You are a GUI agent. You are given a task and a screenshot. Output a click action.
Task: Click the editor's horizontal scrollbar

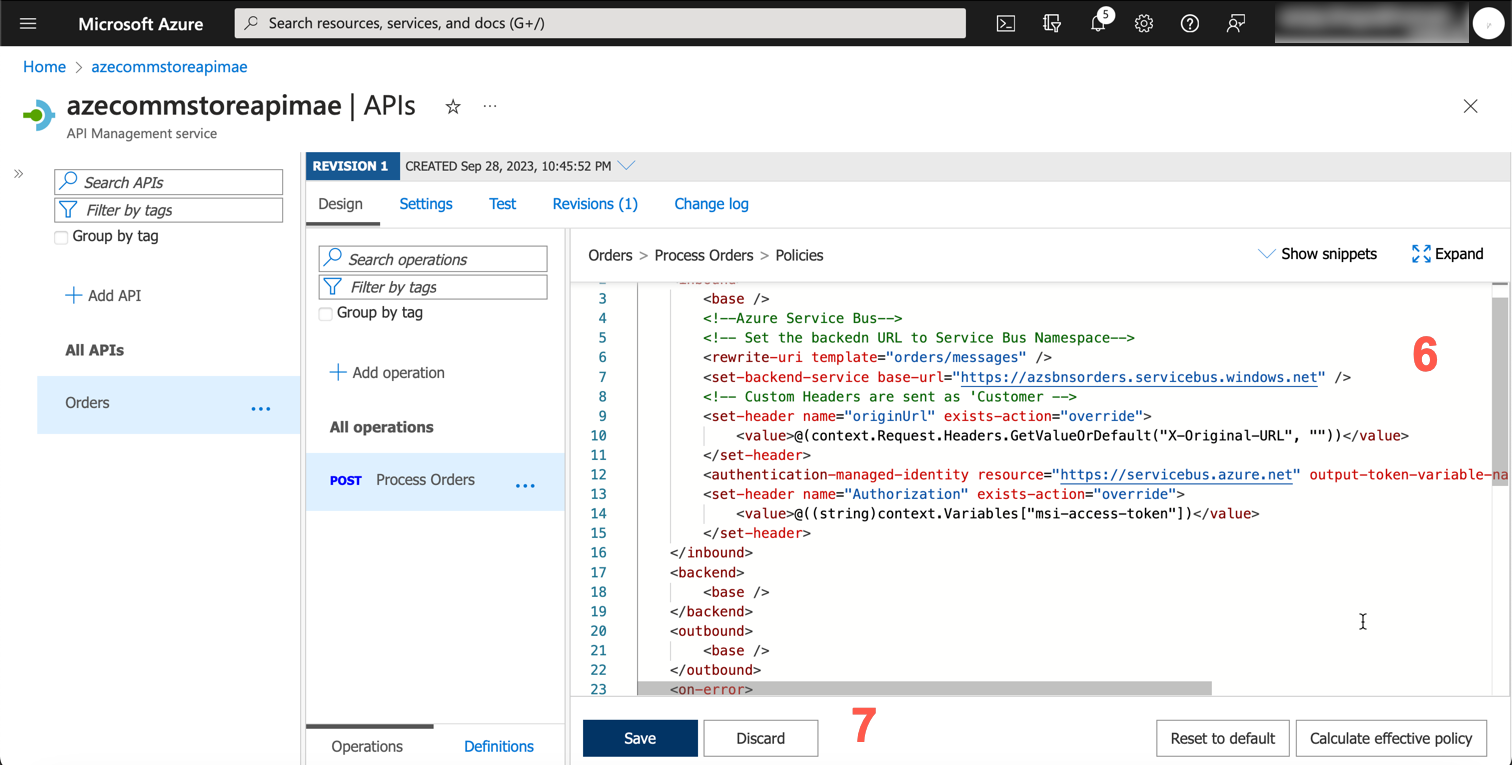point(923,689)
